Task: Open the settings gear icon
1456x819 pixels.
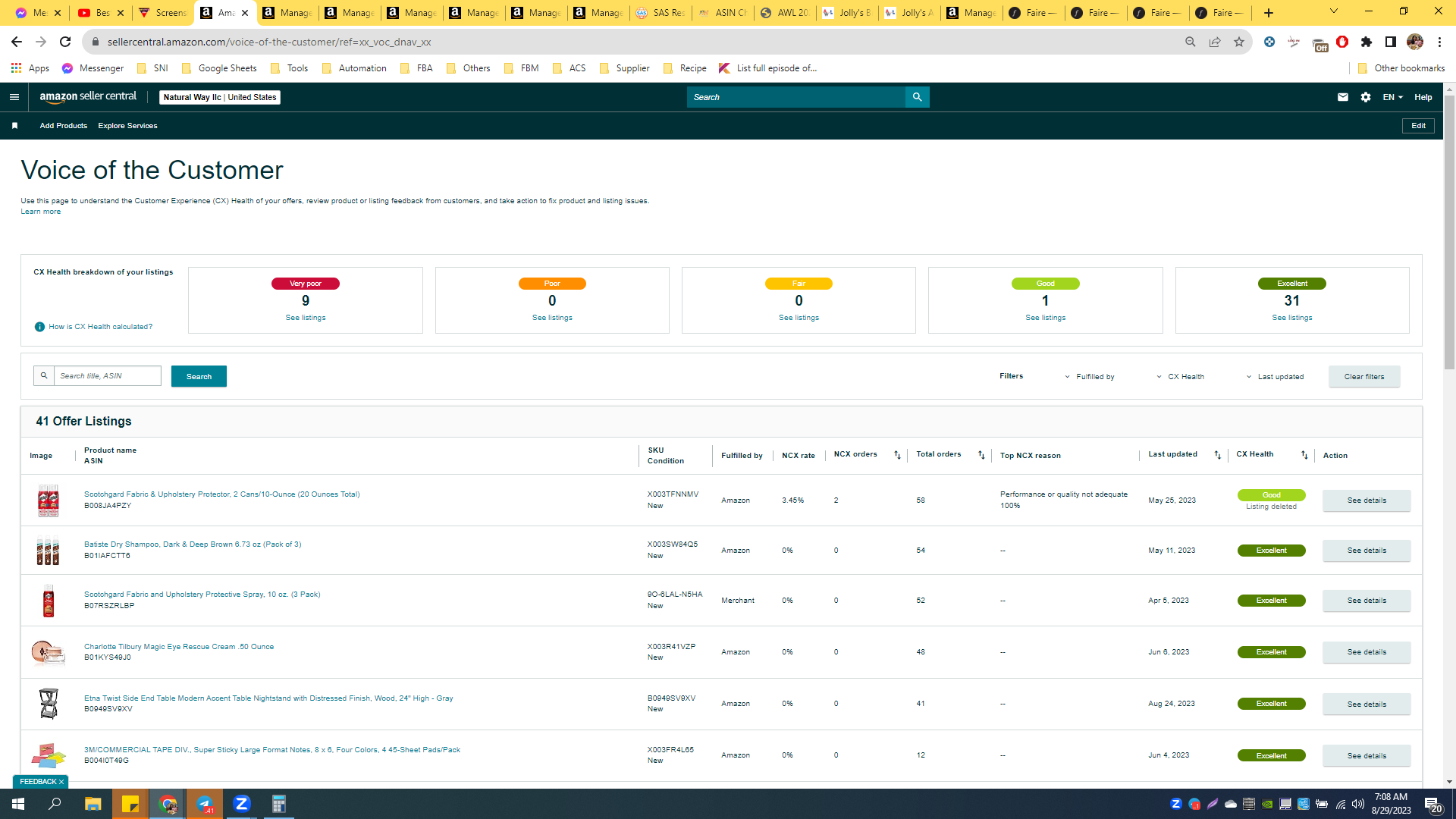Action: point(1366,97)
